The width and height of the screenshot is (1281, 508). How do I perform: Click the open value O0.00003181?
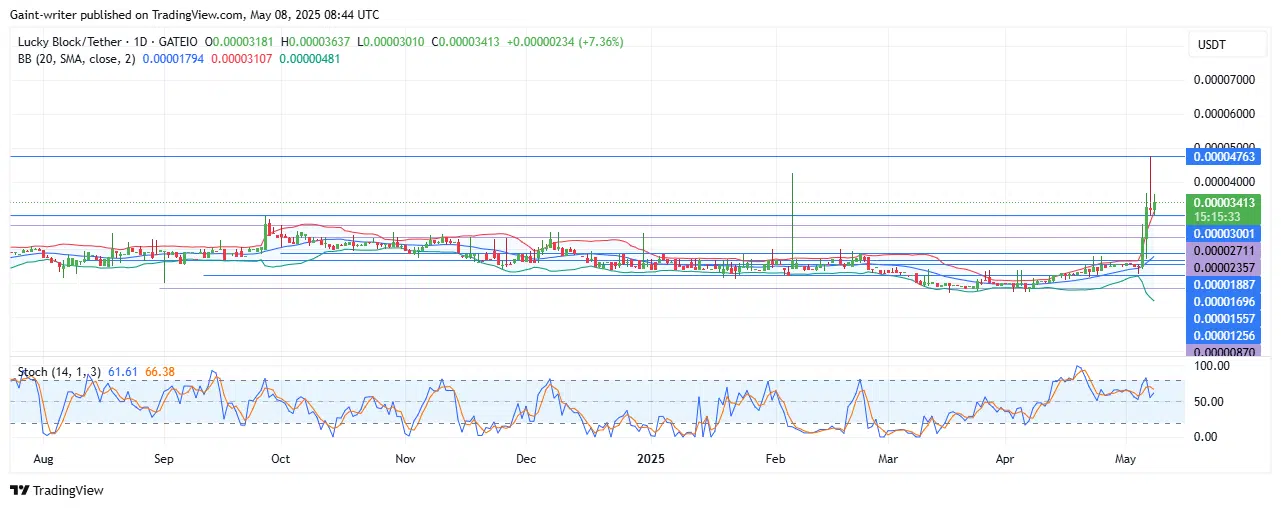241,43
